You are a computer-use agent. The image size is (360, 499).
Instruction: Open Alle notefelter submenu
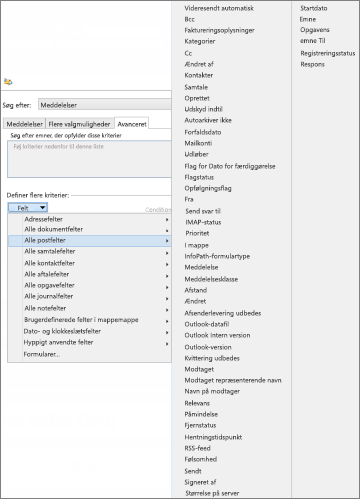click(x=89, y=308)
